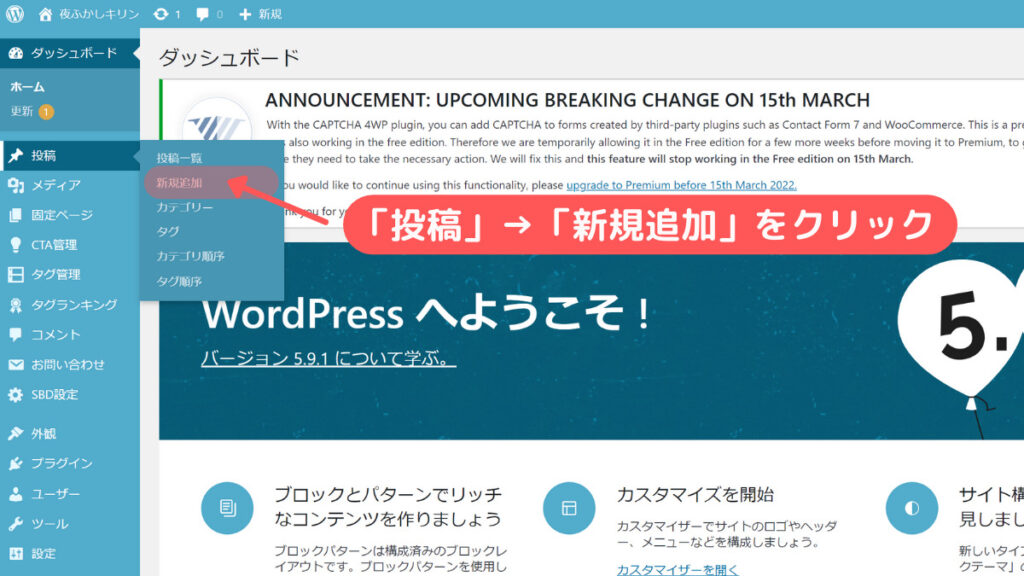Click the 固定ページ pages icon

pos(15,216)
